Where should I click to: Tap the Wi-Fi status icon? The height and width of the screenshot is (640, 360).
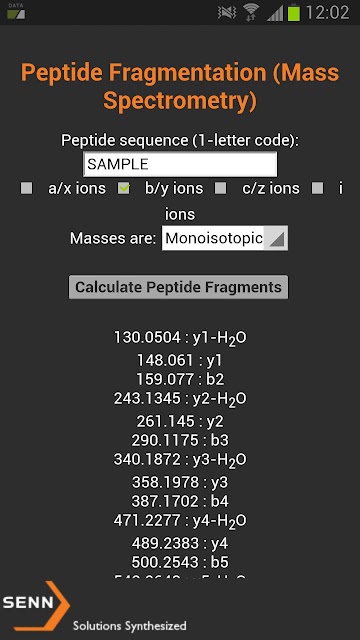251,13
